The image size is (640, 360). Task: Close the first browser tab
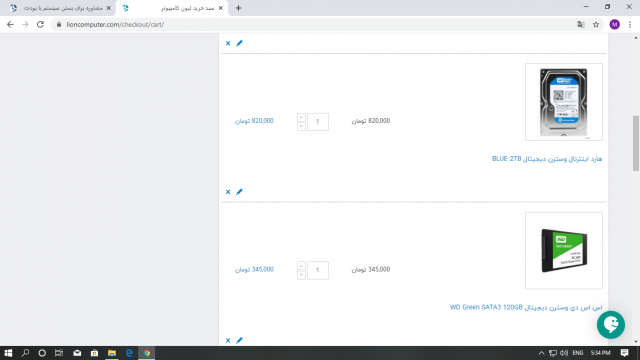(x=109, y=8)
